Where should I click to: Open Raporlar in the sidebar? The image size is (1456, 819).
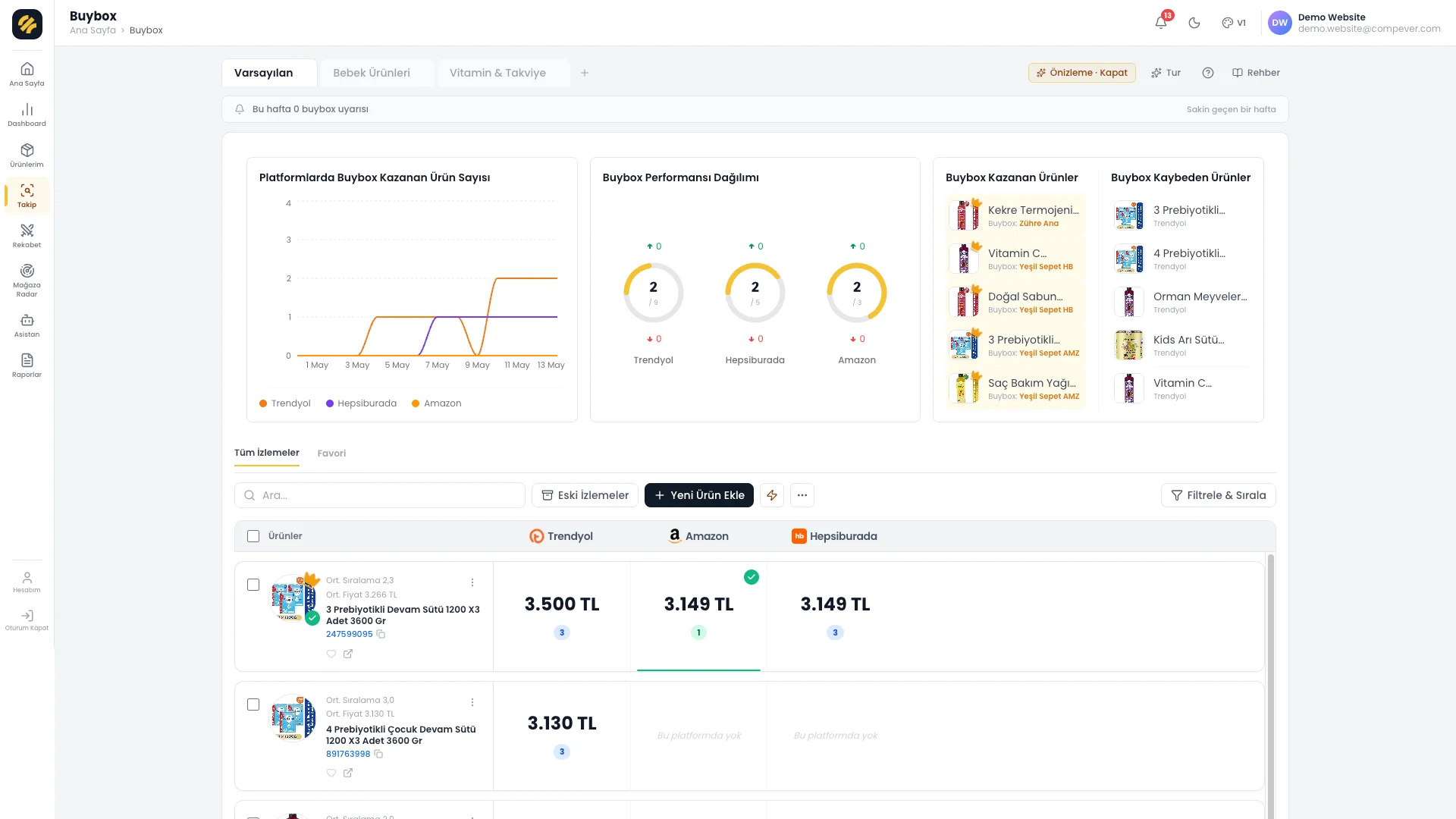pos(27,366)
